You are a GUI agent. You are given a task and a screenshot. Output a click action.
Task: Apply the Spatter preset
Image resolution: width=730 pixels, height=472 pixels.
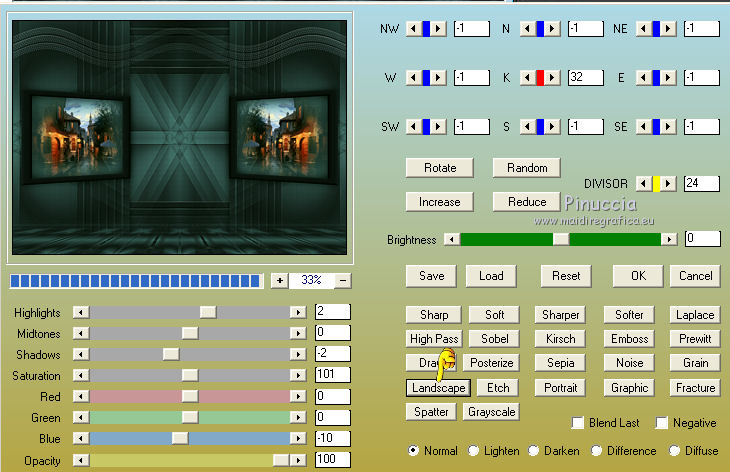(x=431, y=412)
